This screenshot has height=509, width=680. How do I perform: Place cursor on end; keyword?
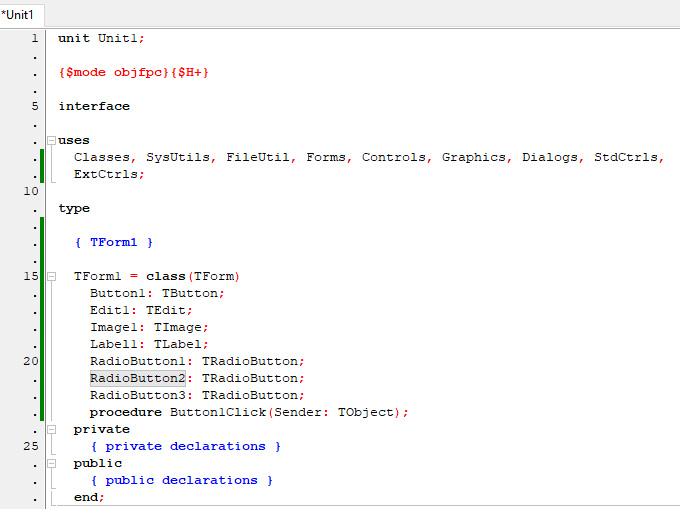pyautogui.click(x=89, y=497)
